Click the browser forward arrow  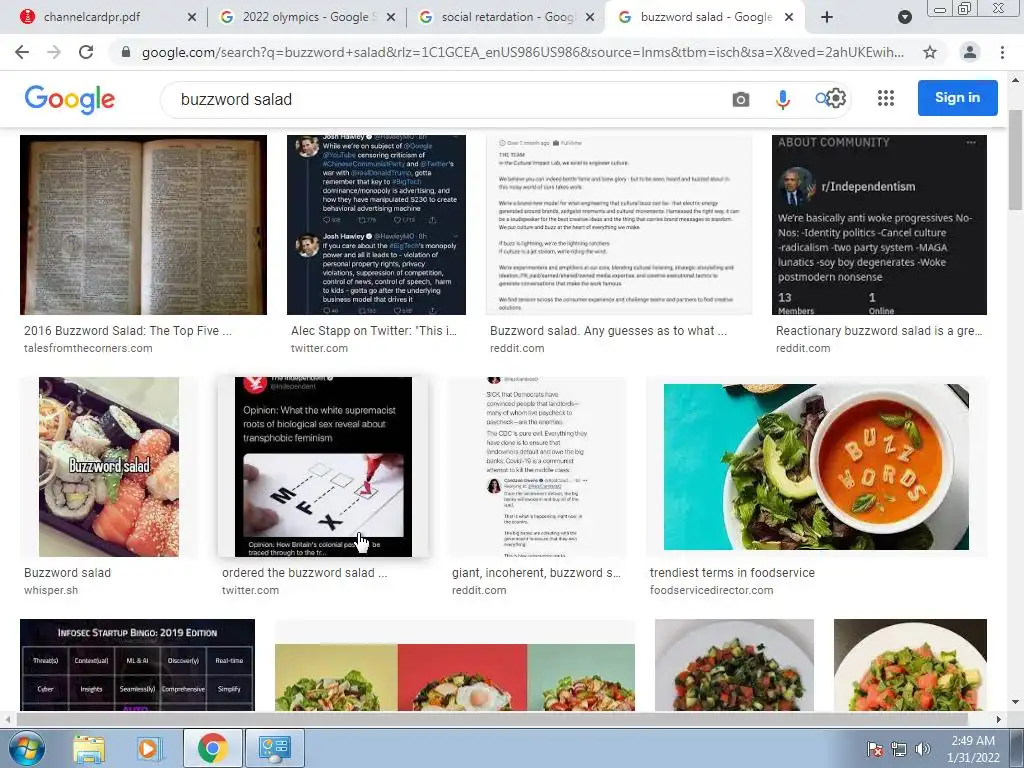pos(54,52)
